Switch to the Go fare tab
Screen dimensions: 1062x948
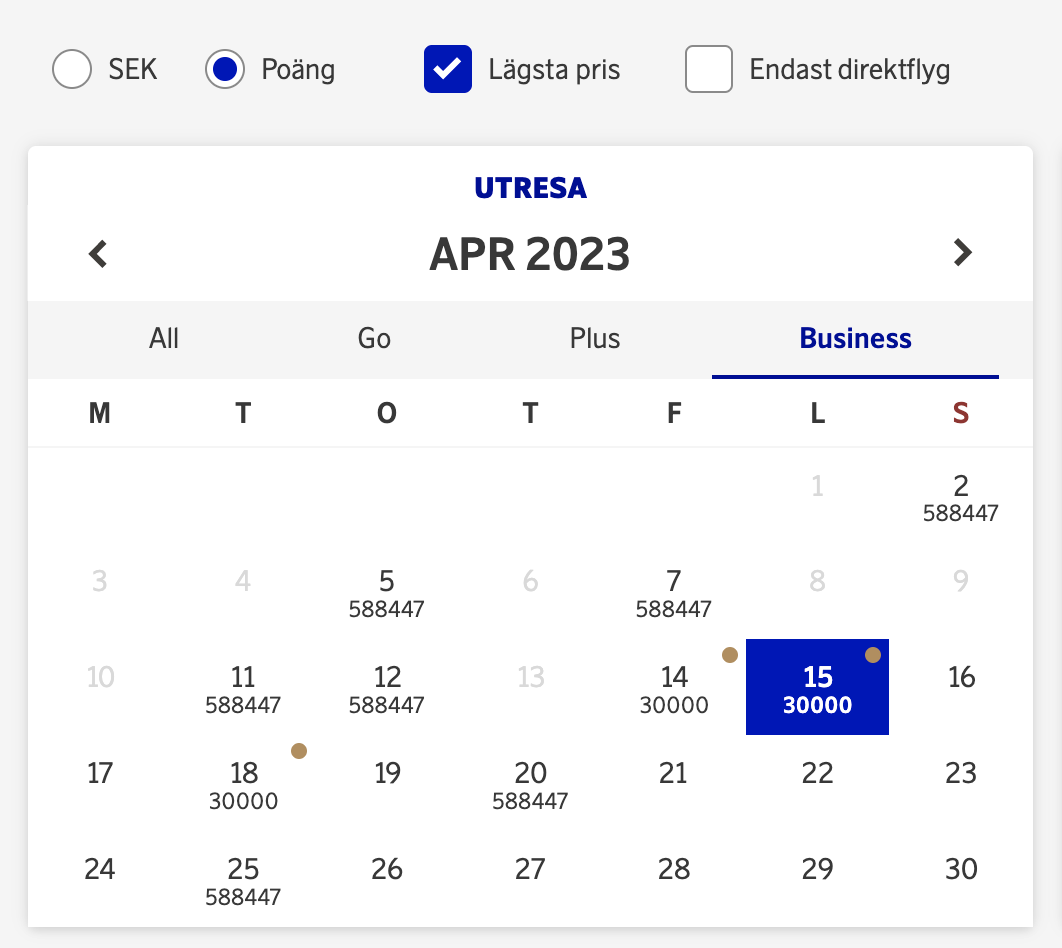374,339
